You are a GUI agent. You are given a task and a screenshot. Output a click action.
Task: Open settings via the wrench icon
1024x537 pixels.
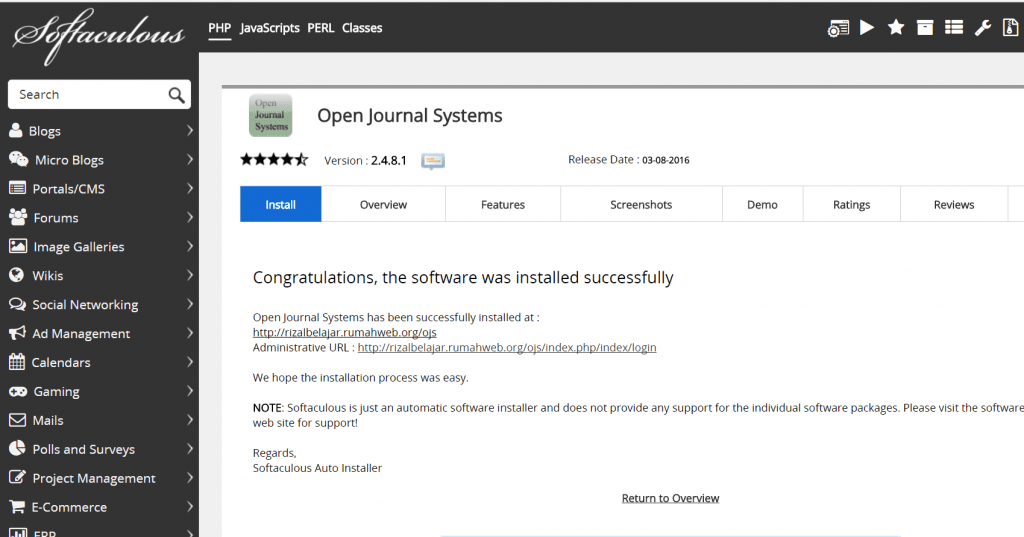(x=983, y=27)
